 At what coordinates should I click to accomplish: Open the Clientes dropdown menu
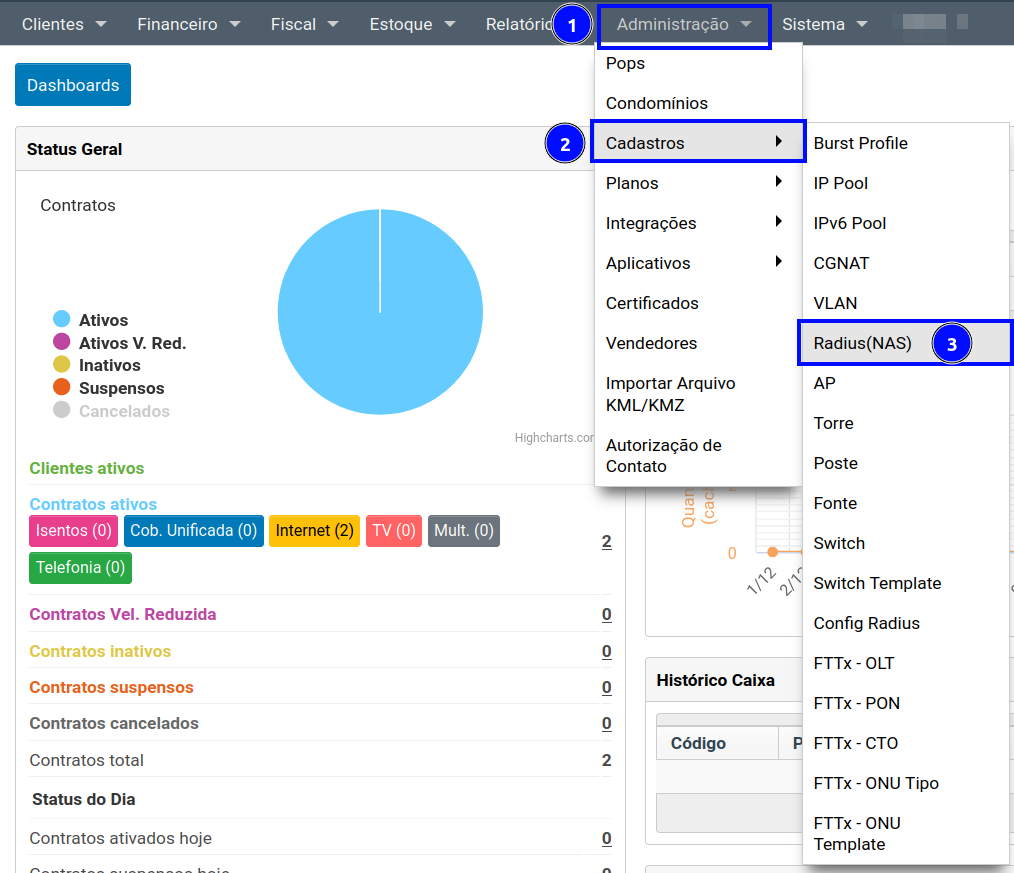click(64, 24)
